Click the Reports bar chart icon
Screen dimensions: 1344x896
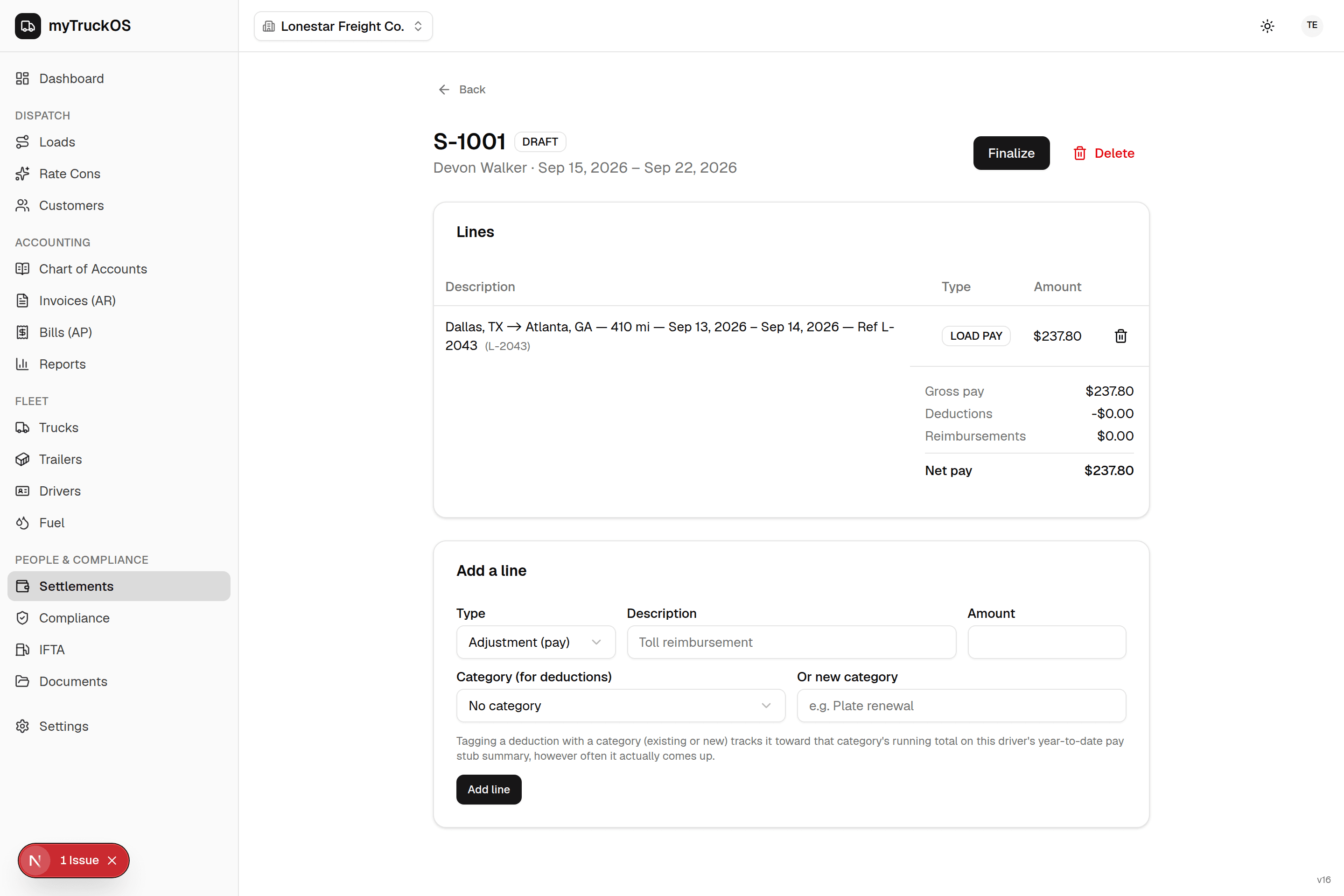pyautogui.click(x=22, y=364)
